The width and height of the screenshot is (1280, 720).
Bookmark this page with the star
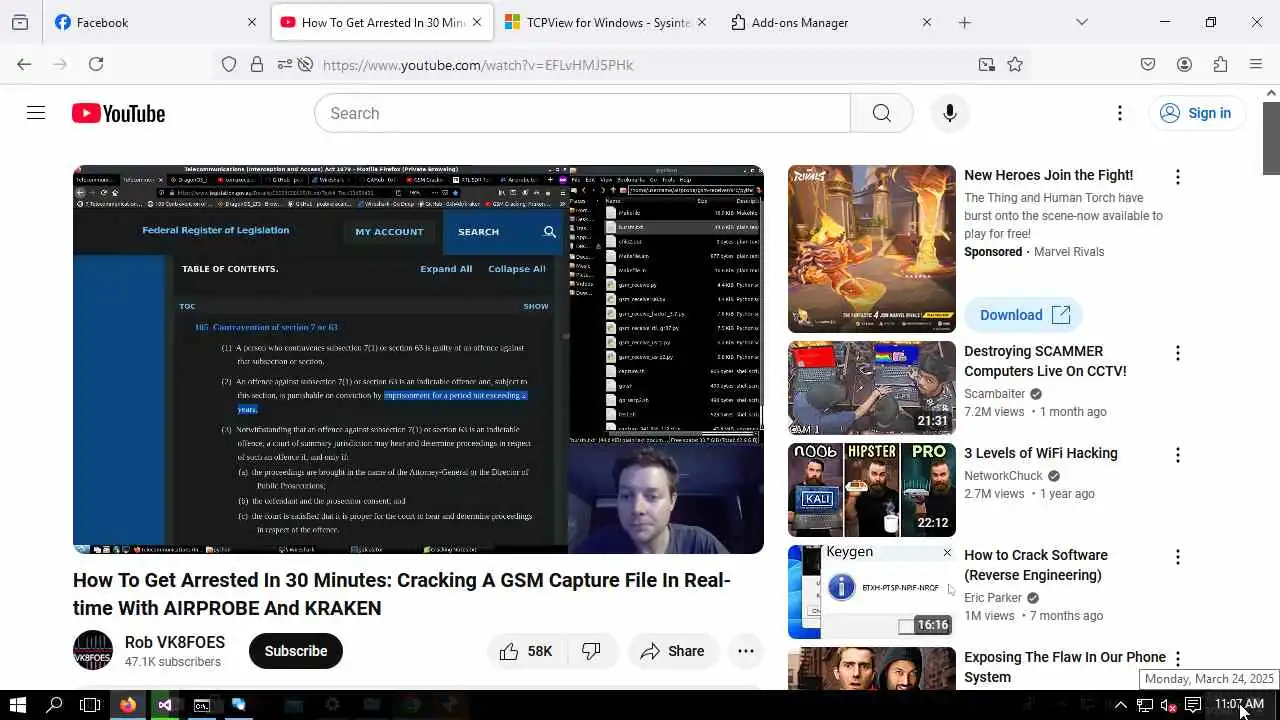1015,64
